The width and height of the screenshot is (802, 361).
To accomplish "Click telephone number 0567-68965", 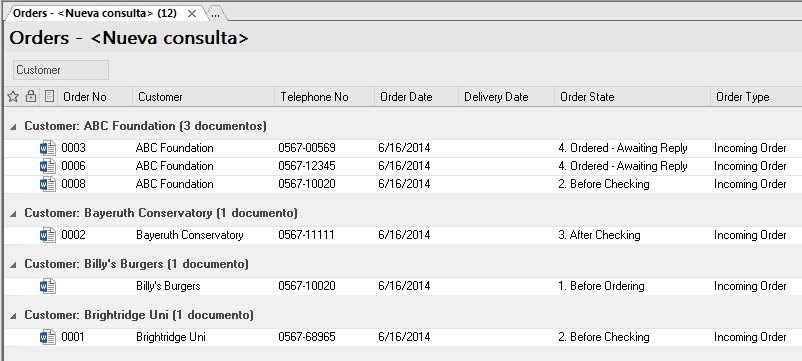I will coord(307,337).
